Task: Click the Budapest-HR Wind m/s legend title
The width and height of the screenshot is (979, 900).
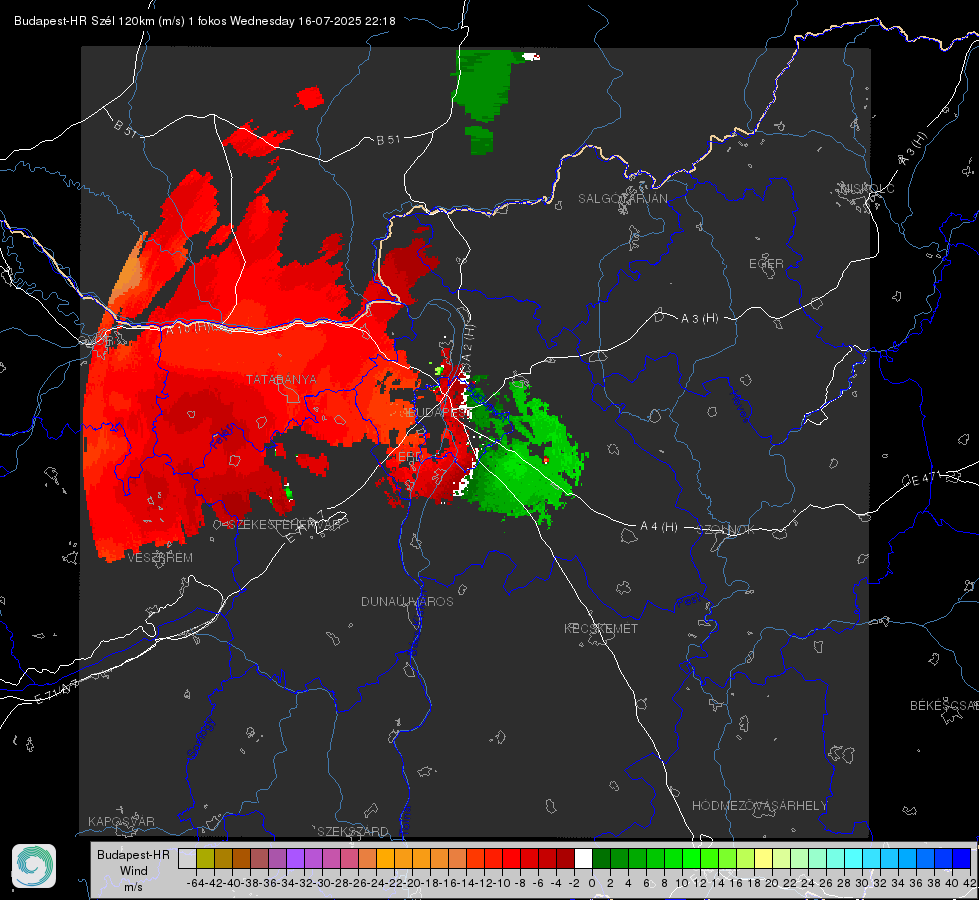Action: 134,870
